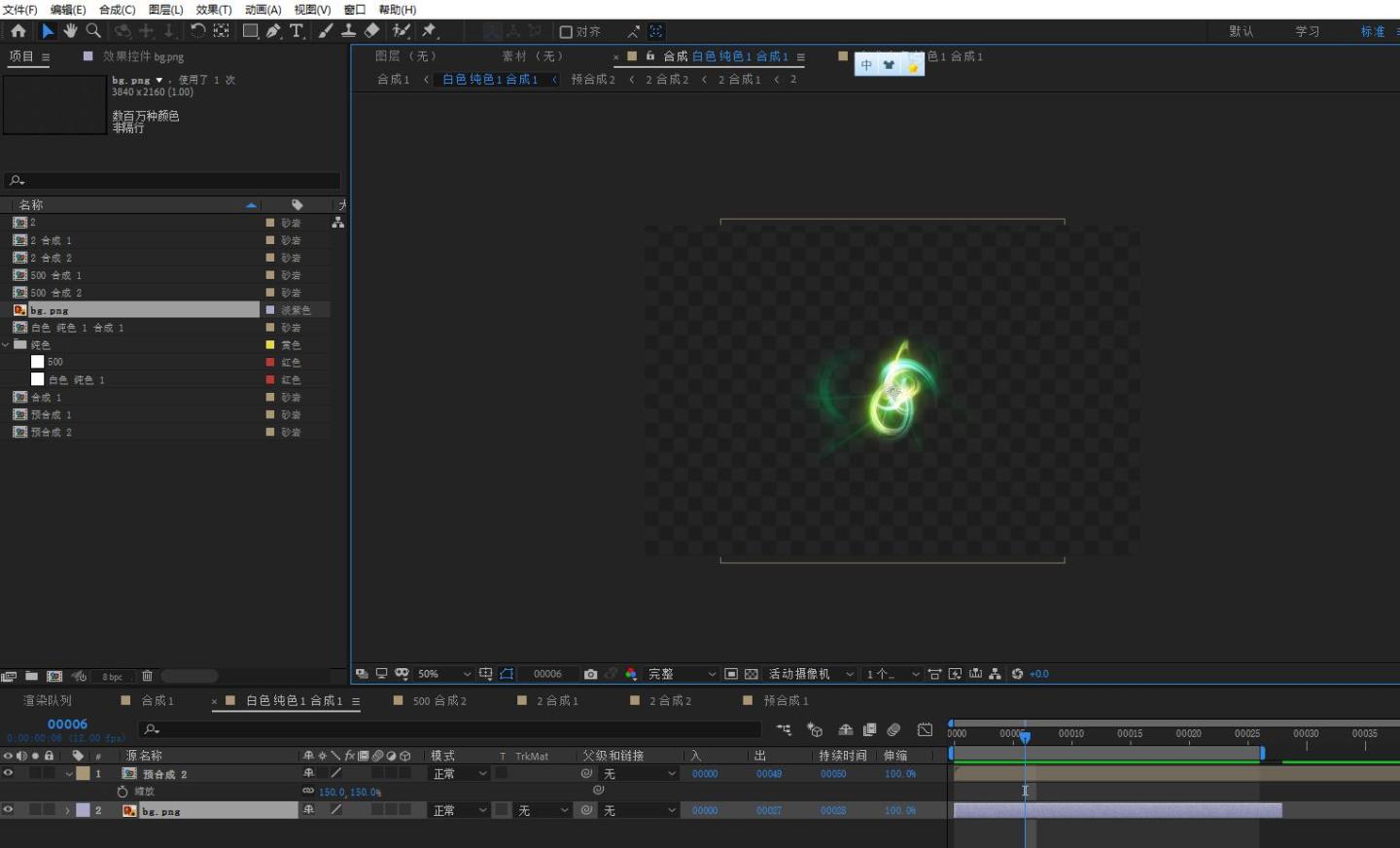Switch to the 默认 workspace

pyautogui.click(x=1242, y=31)
